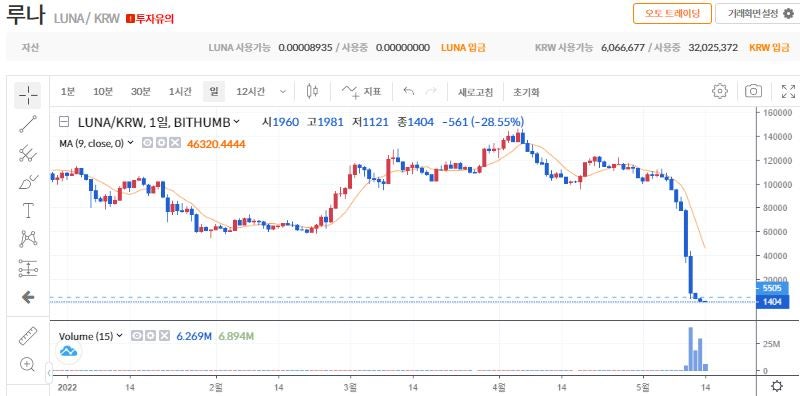Viewport: 800px width, 396px height.
Task: Click the LUNA 입금 deposit link
Action: [x=463, y=47]
